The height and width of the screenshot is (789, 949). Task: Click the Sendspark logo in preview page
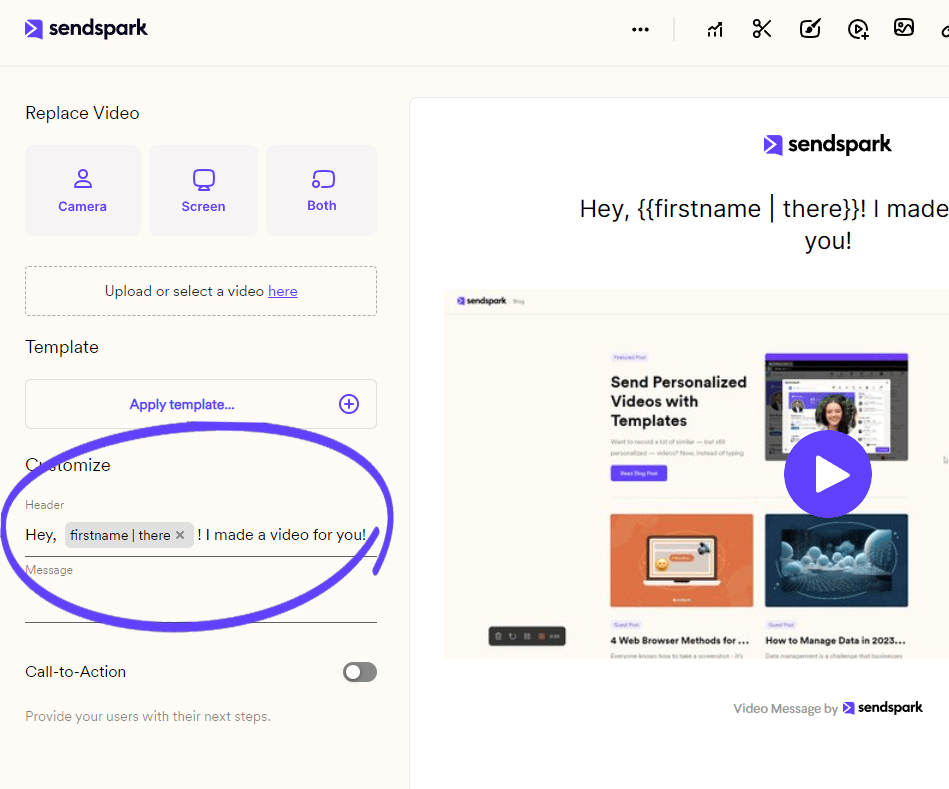point(827,144)
